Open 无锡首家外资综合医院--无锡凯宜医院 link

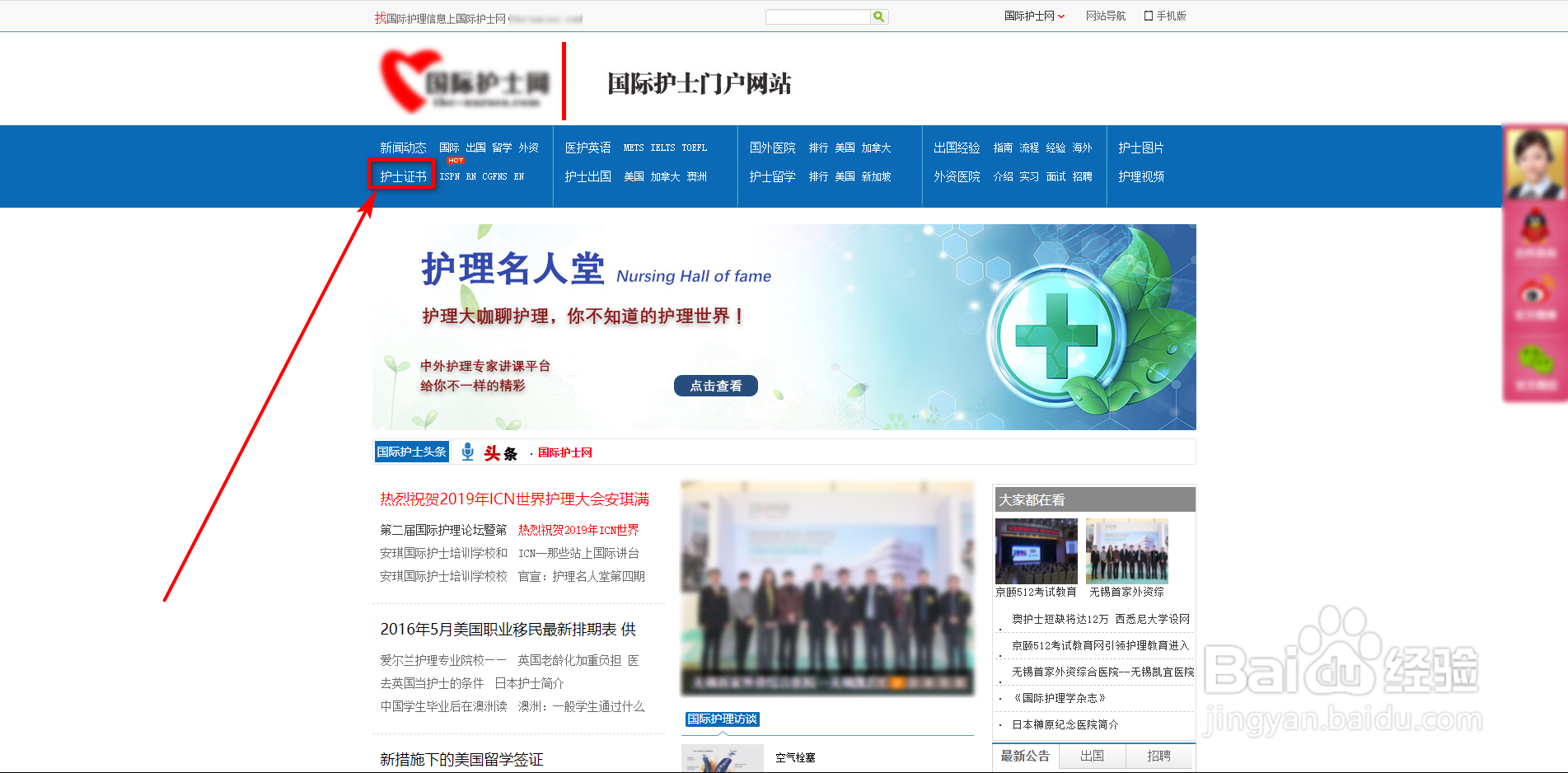[x=1102, y=672]
